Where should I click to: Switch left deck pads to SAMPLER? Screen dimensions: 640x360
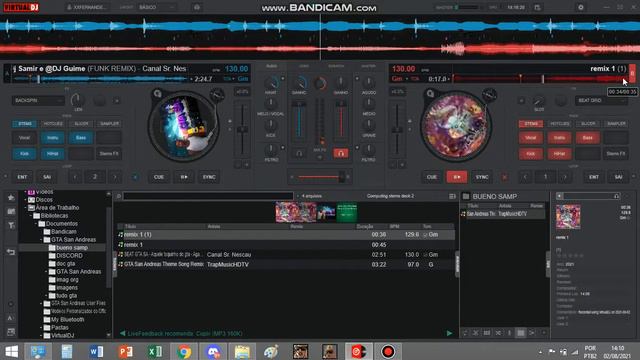(x=109, y=124)
